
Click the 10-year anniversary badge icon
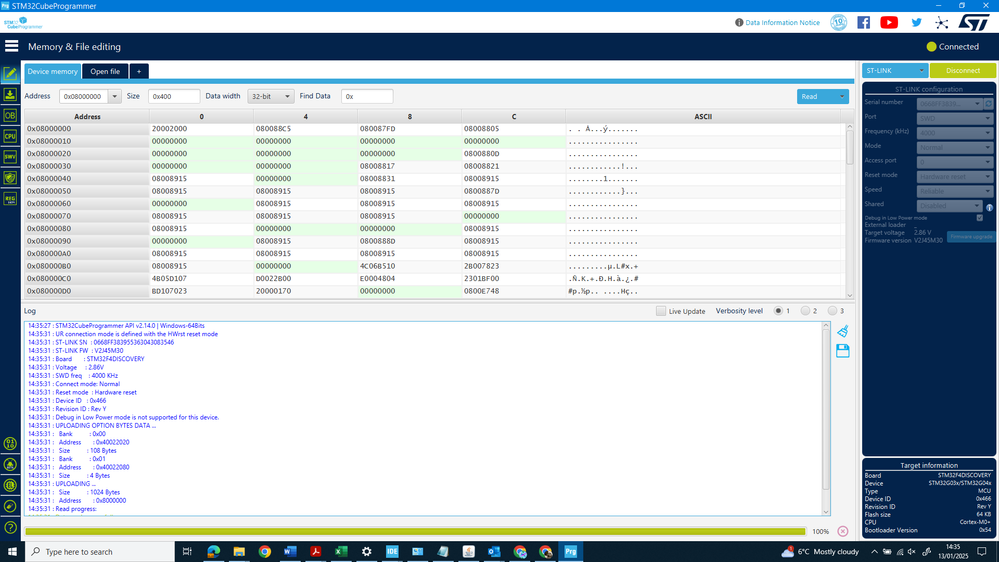(838, 22)
